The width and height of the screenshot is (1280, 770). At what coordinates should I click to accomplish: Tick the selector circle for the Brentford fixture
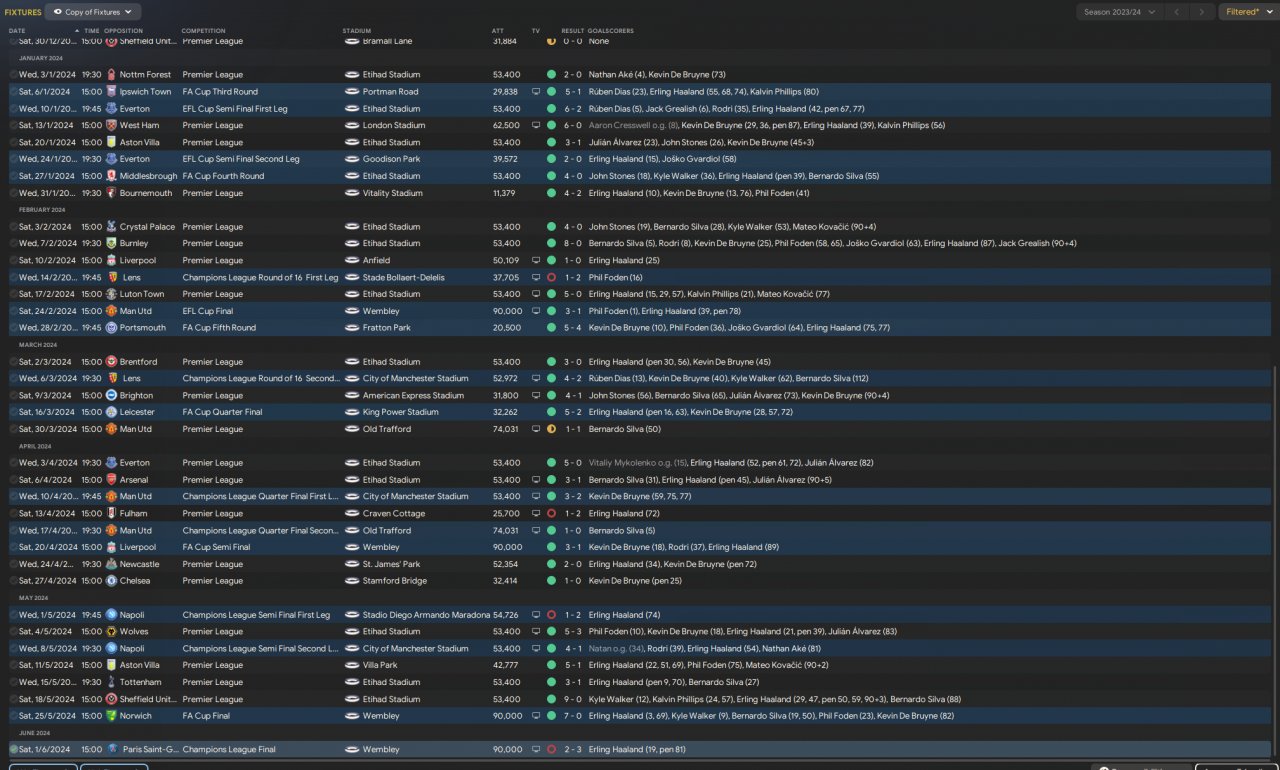pyautogui.click(x=14, y=362)
